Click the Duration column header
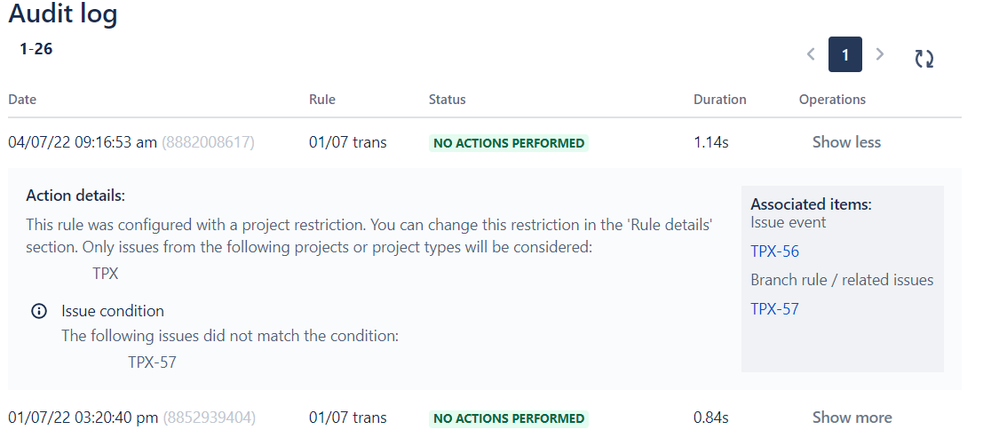 719,99
